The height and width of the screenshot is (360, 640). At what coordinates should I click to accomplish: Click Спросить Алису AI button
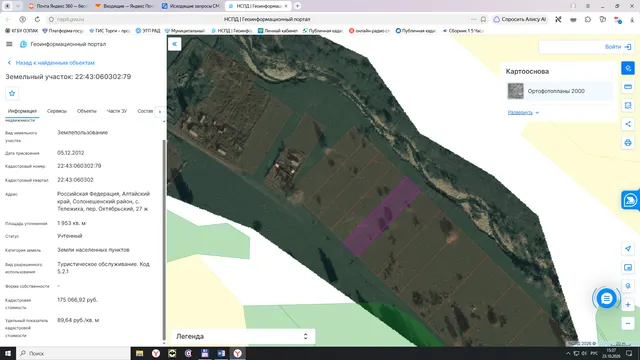[x=520, y=19]
